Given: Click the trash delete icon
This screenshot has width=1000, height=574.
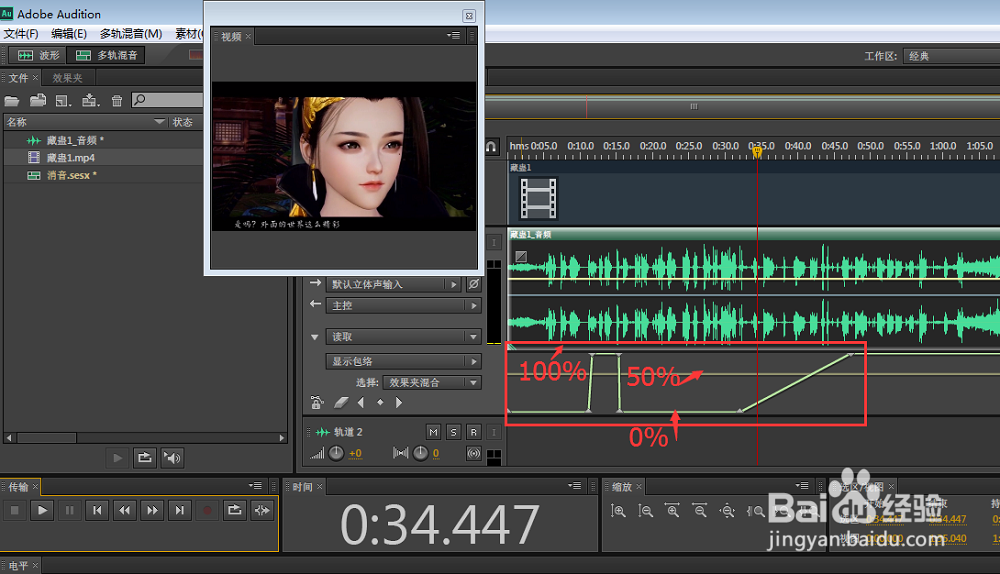Looking at the screenshot, I should pyautogui.click(x=117, y=100).
